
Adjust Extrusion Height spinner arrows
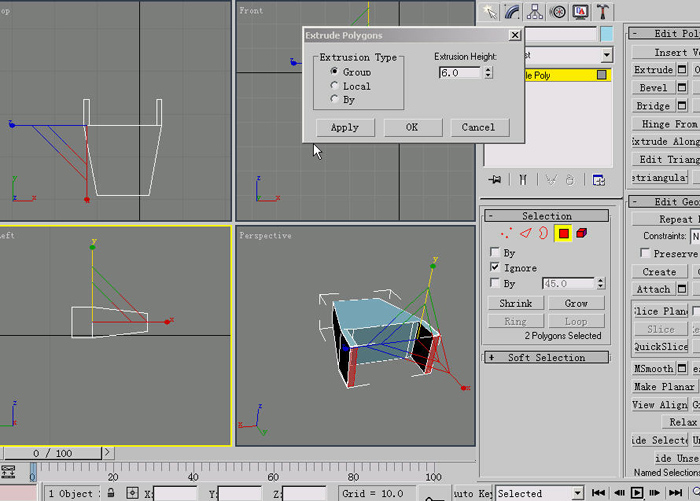pos(488,72)
